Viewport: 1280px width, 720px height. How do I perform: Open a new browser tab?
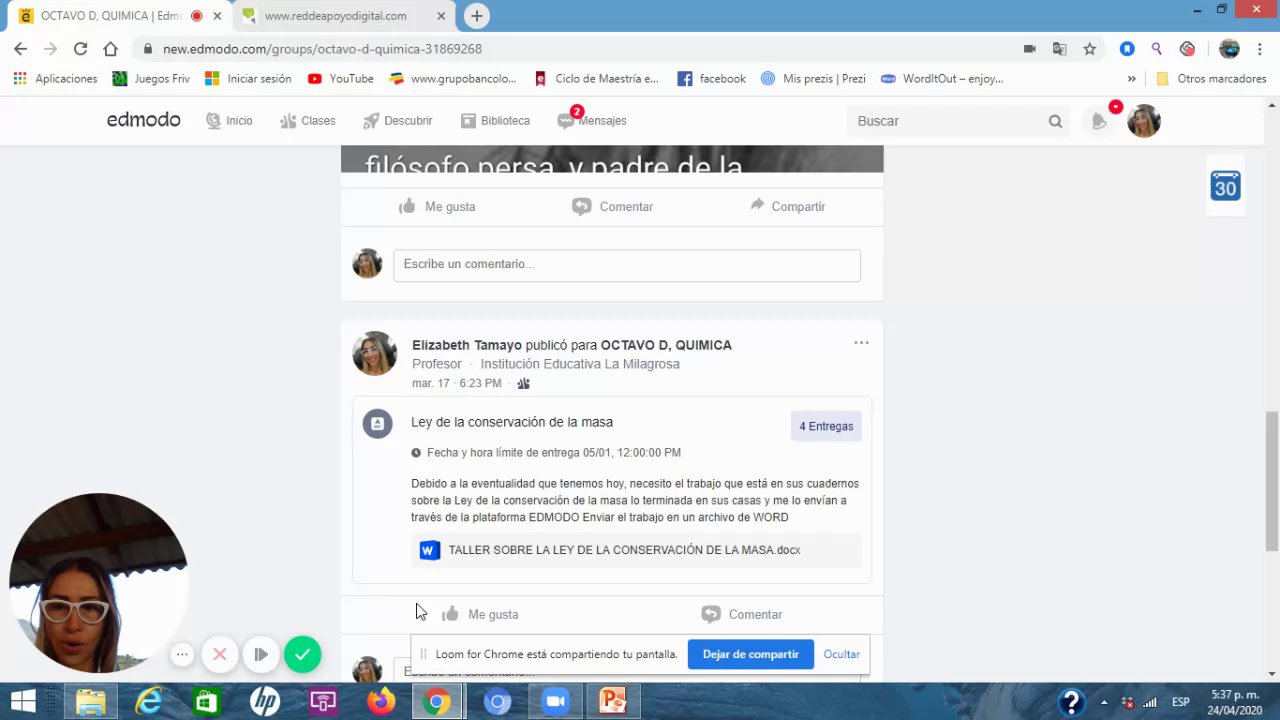pos(477,16)
